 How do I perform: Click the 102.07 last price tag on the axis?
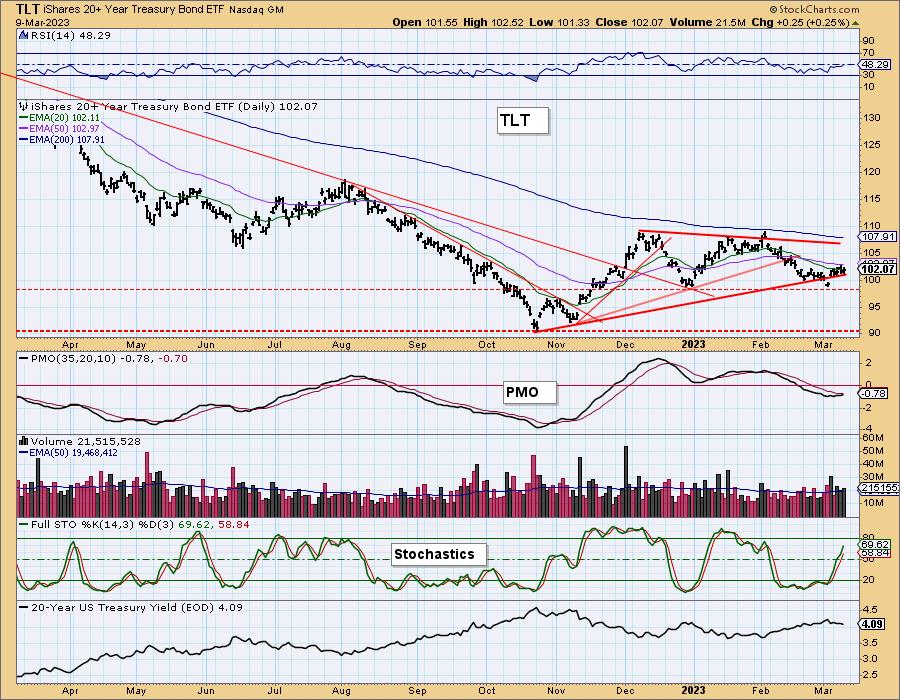878,269
